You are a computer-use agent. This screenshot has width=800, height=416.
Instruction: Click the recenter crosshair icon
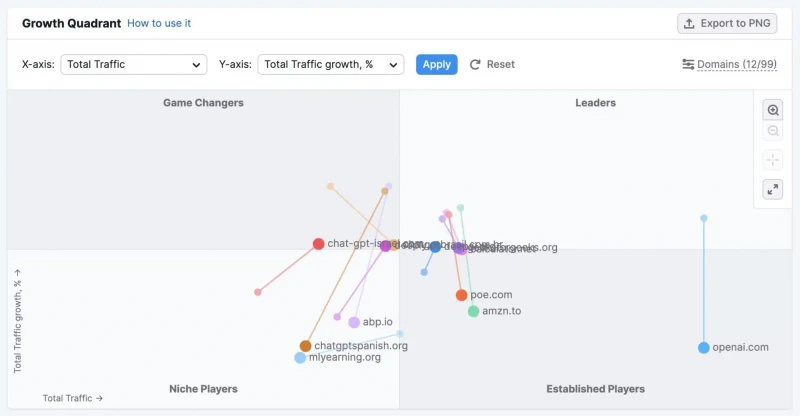[773, 160]
